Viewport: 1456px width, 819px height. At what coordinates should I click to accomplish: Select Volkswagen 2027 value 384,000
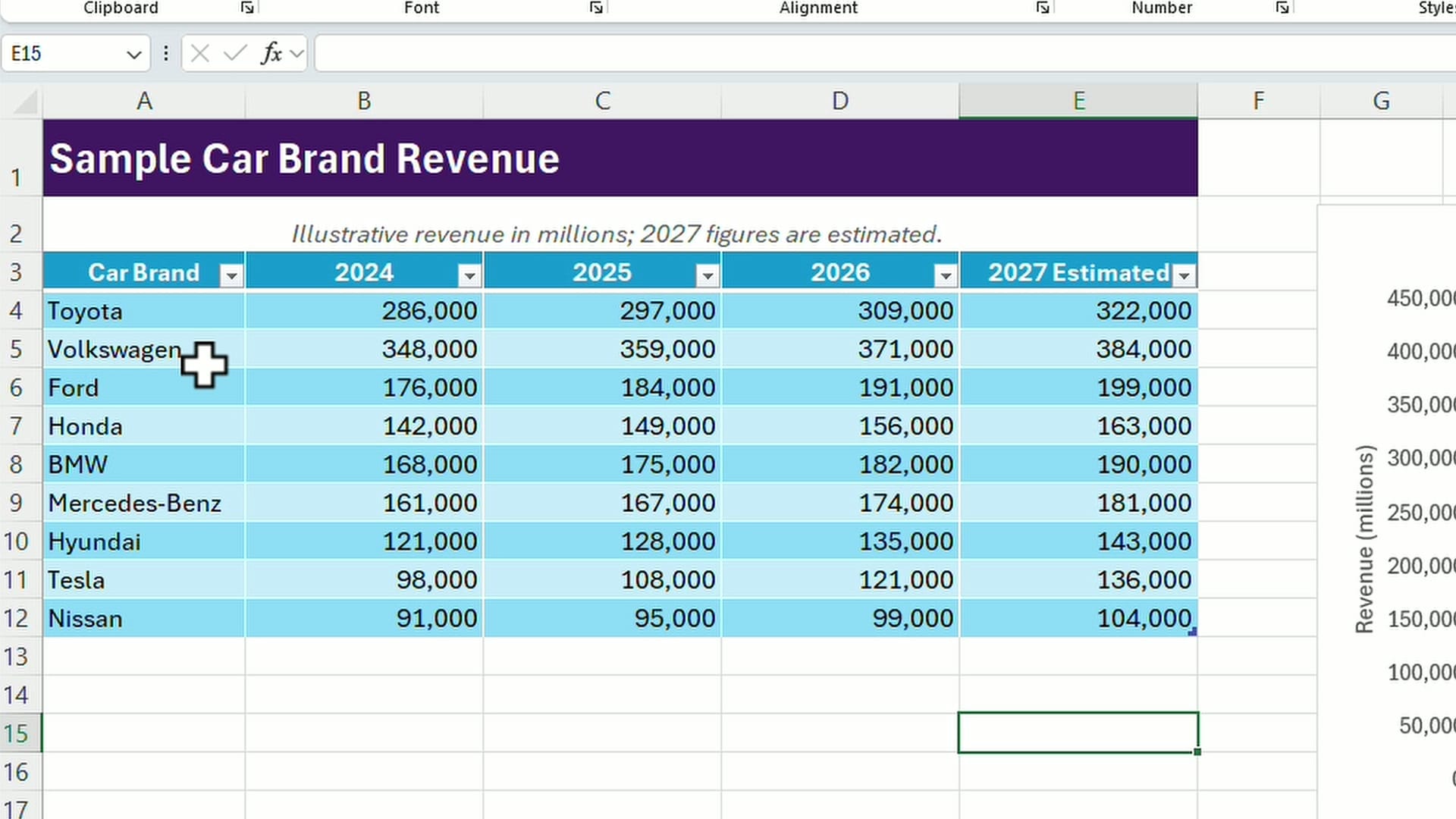[1078, 350]
